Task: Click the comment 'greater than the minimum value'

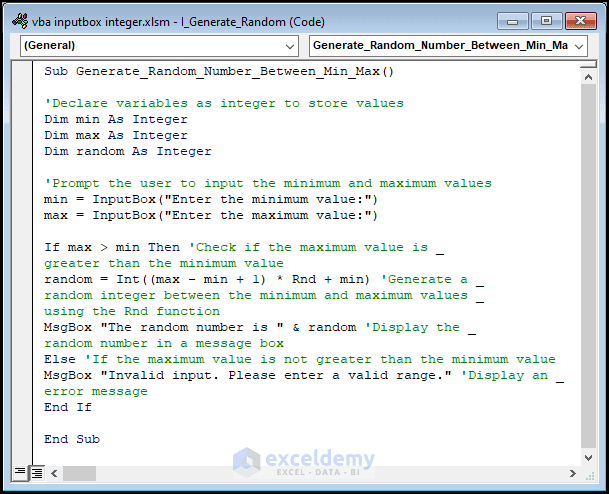Action: 164,263
